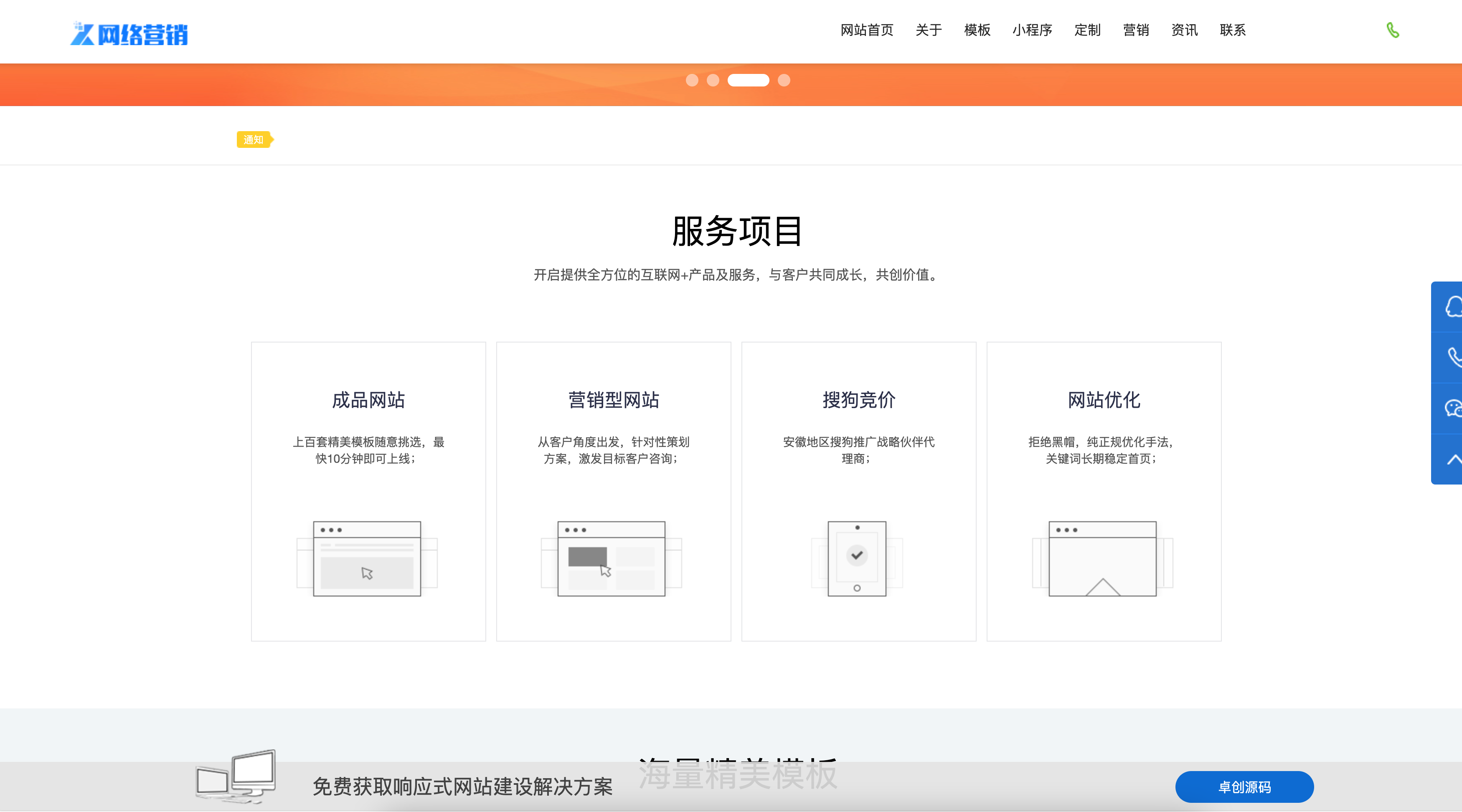Select the first carousel slide dot
Viewport: 1462px width, 812px height.
click(692, 80)
